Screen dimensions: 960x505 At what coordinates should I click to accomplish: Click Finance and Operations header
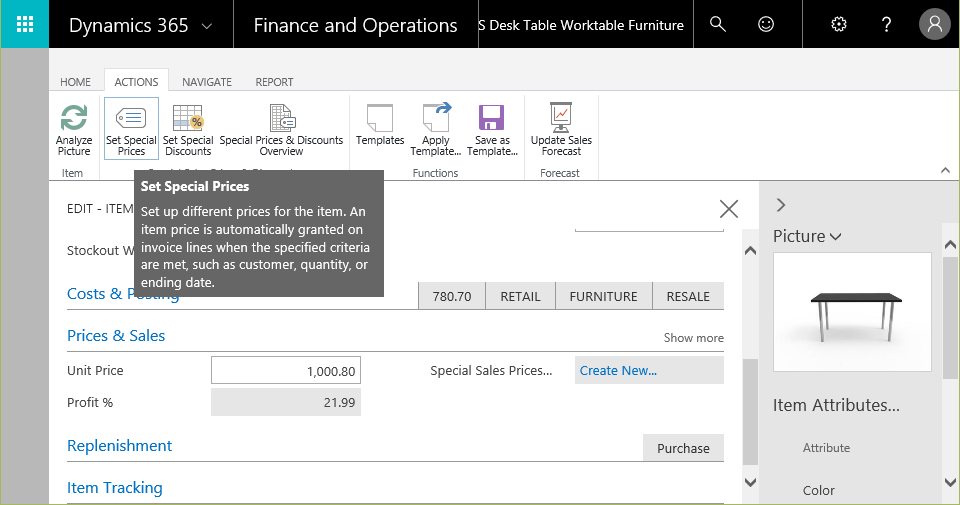pyautogui.click(x=356, y=25)
